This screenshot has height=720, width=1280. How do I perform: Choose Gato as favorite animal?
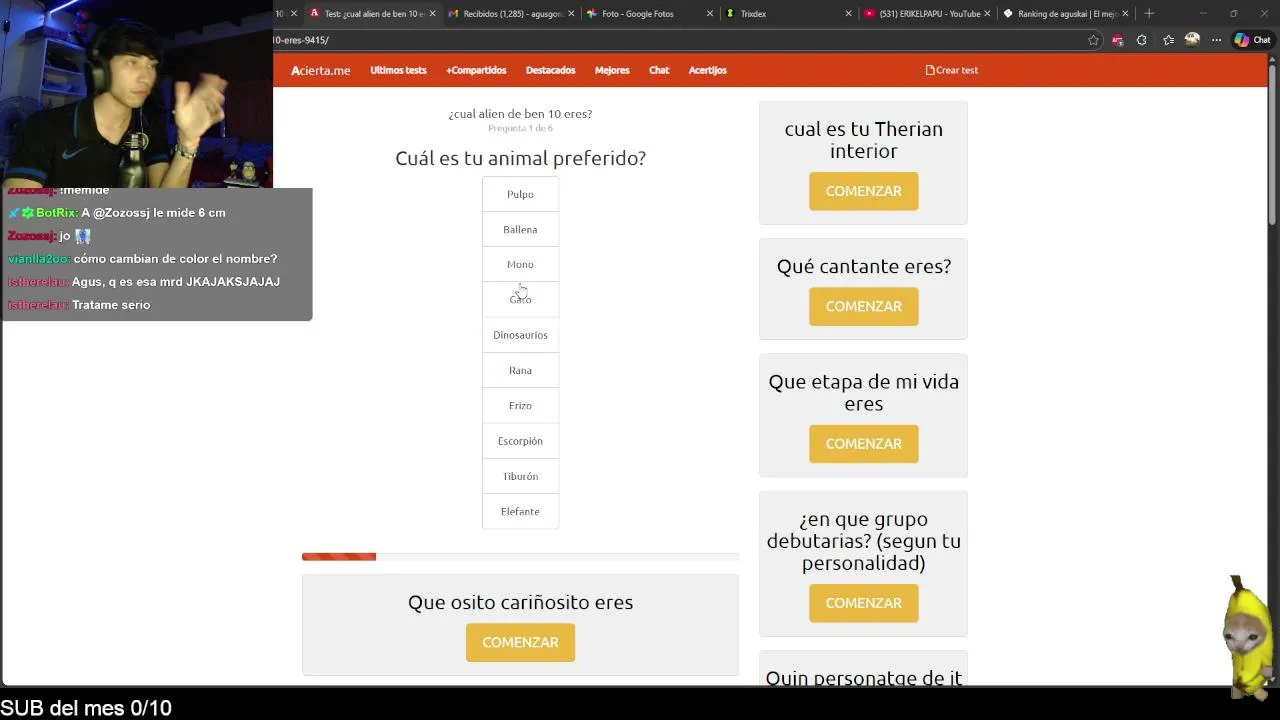520,299
